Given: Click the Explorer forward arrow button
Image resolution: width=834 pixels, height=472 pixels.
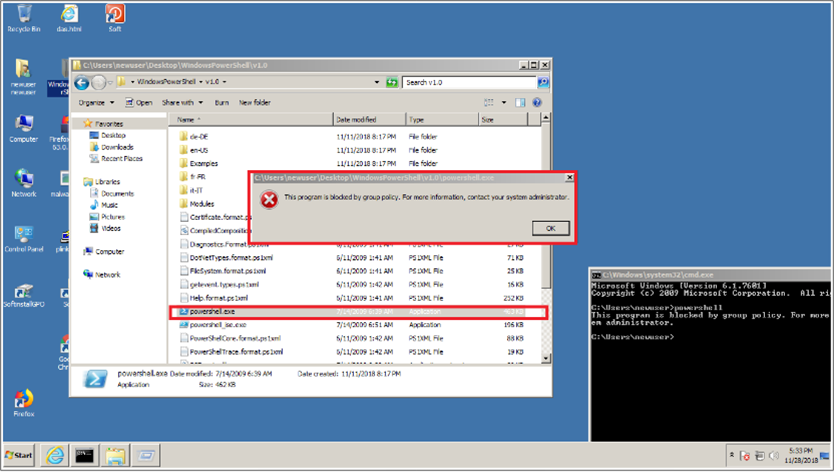Looking at the screenshot, I should coord(98,82).
